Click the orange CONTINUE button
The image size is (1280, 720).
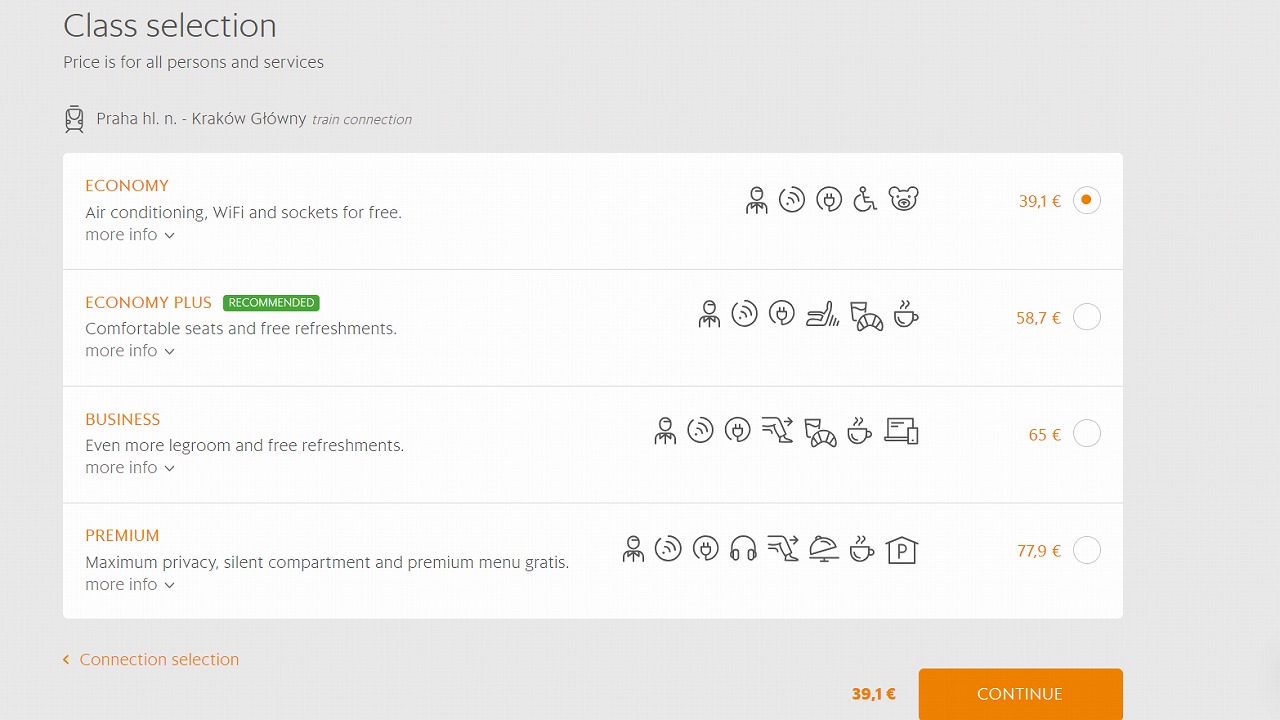(1020, 694)
